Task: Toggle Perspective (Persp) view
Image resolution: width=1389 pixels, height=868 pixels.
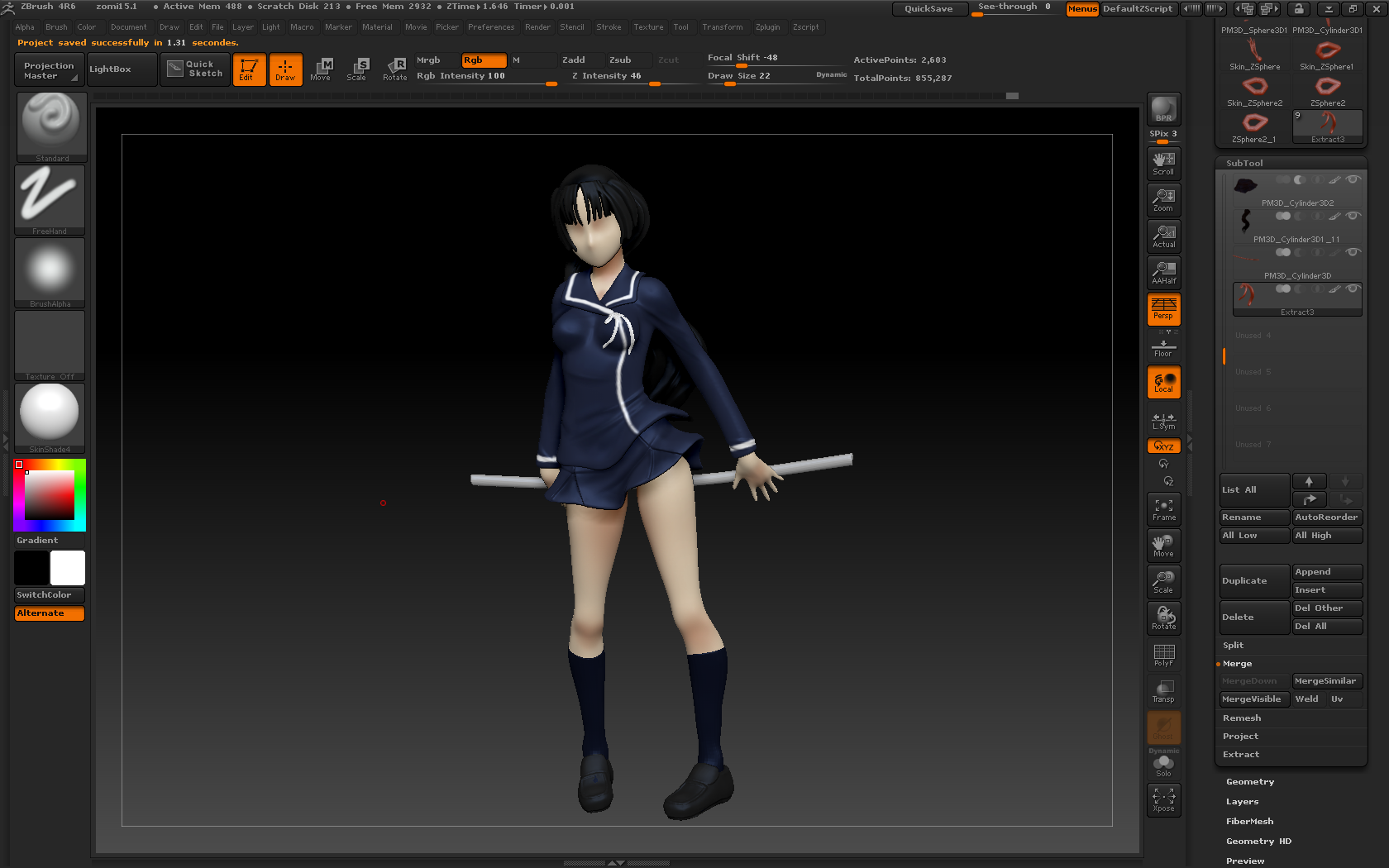Action: tap(1163, 309)
